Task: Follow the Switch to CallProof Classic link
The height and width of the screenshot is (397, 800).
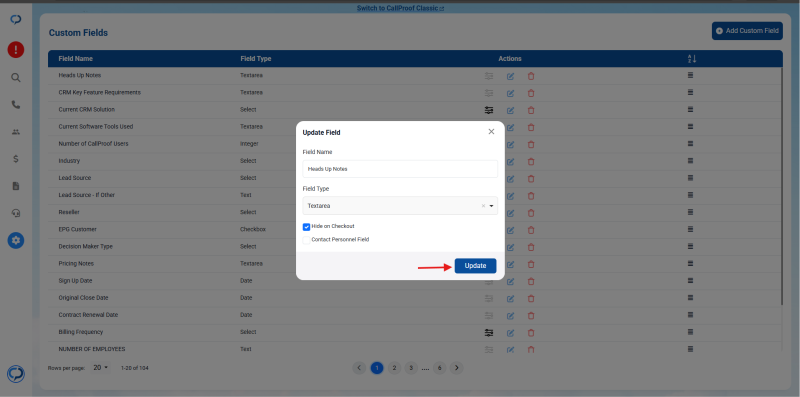Action: (400, 8)
